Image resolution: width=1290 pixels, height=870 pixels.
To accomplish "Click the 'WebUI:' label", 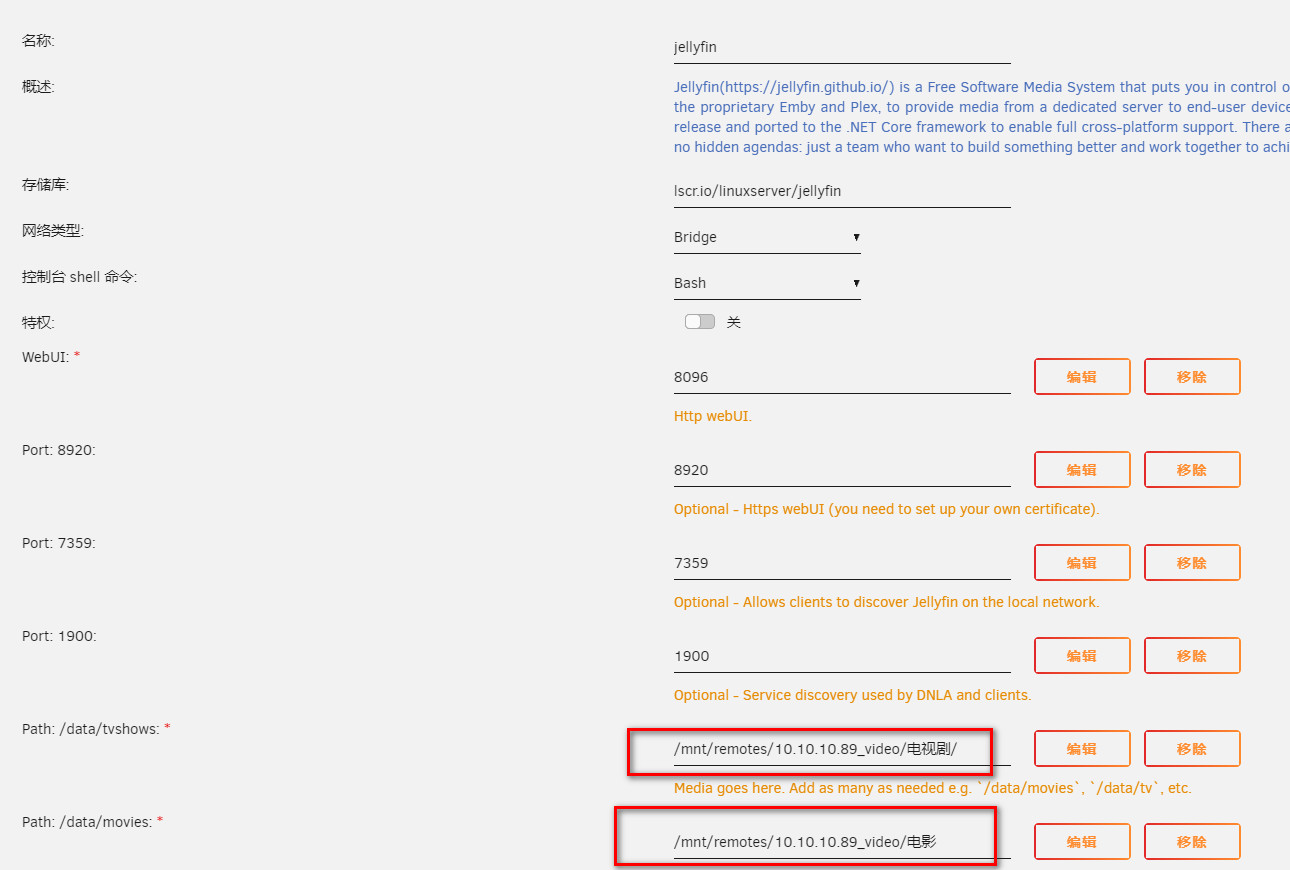I will coord(51,357).
